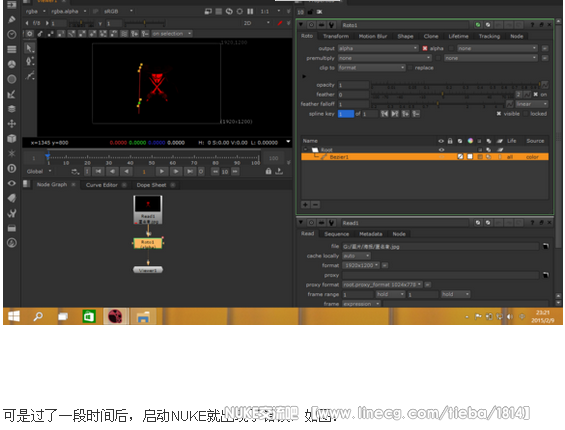Enable the locked checkbox
The width and height of the screenshot is (565, 430).
(526, 114)
